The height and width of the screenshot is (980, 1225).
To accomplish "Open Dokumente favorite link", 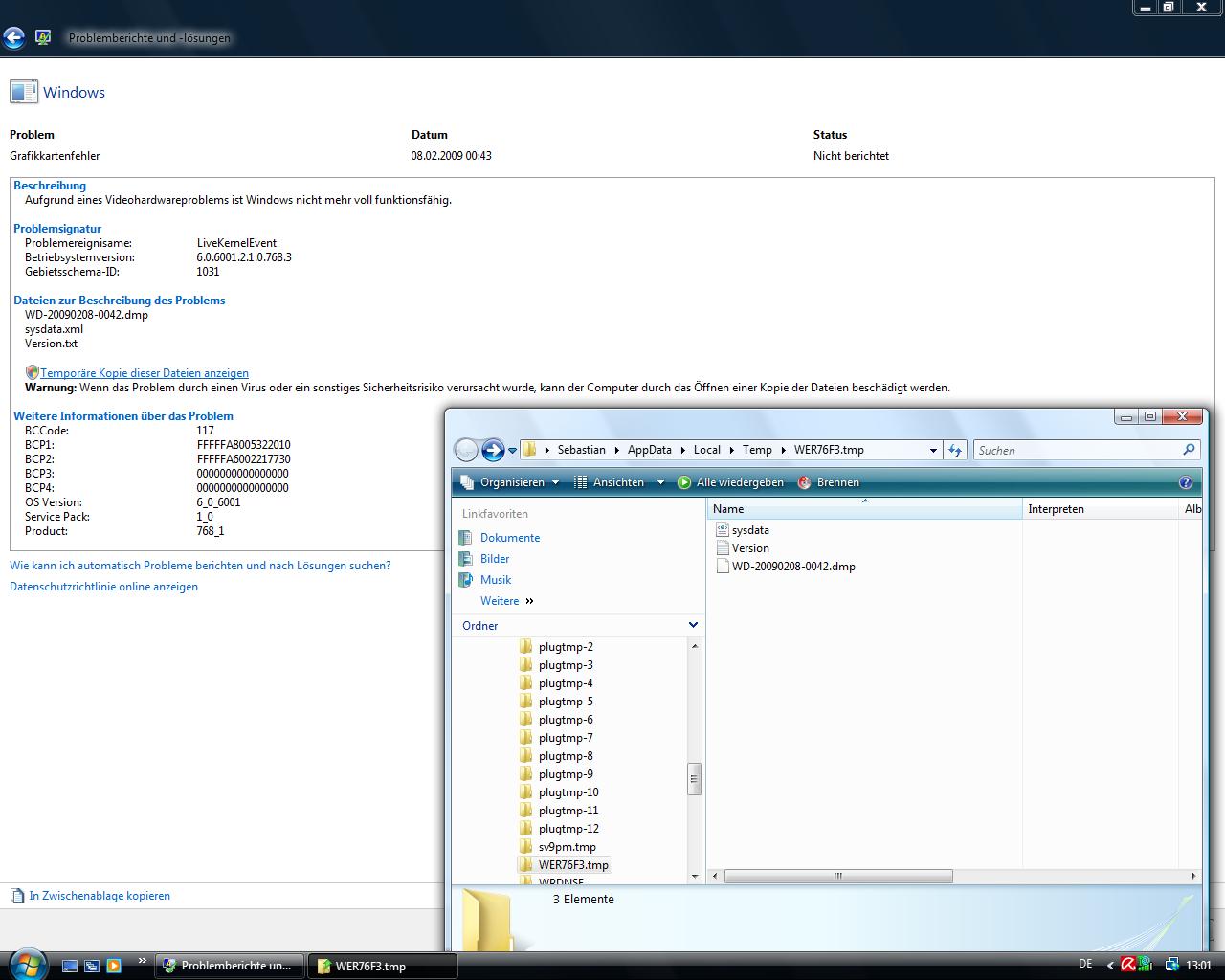I will pos(510,538).
